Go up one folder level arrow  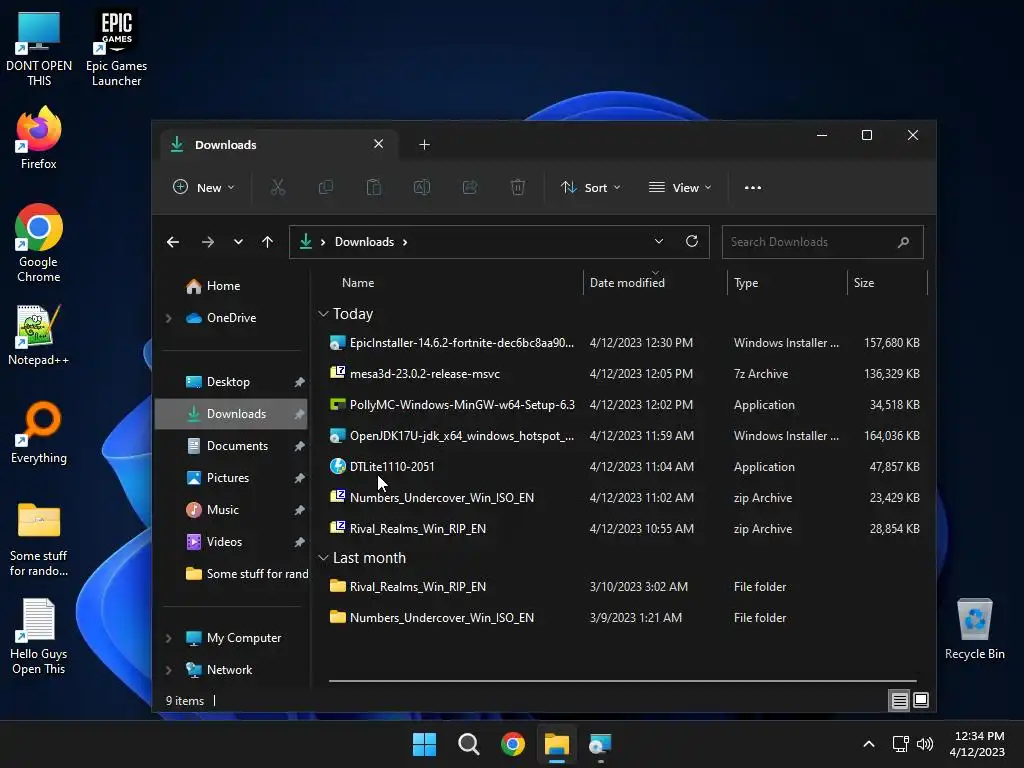(x=267, y=242)
